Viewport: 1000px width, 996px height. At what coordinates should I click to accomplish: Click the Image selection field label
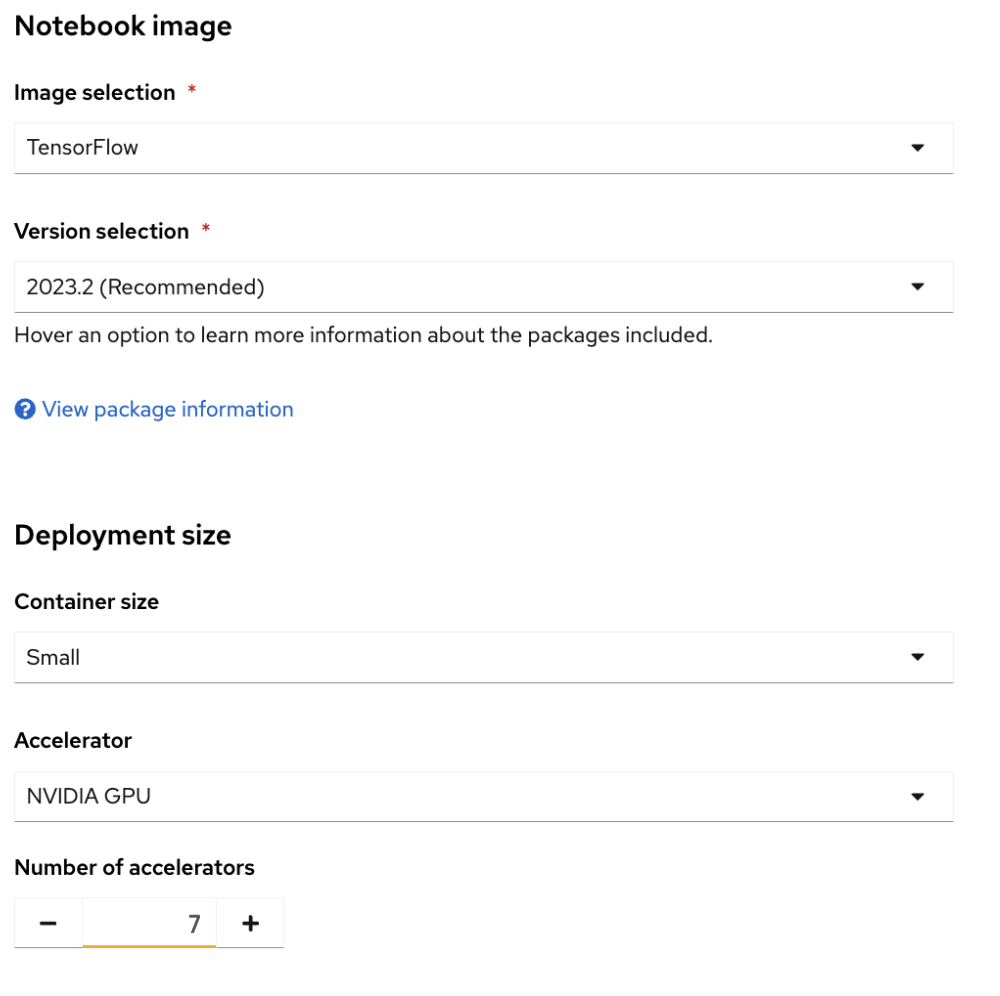click(94, 93)
